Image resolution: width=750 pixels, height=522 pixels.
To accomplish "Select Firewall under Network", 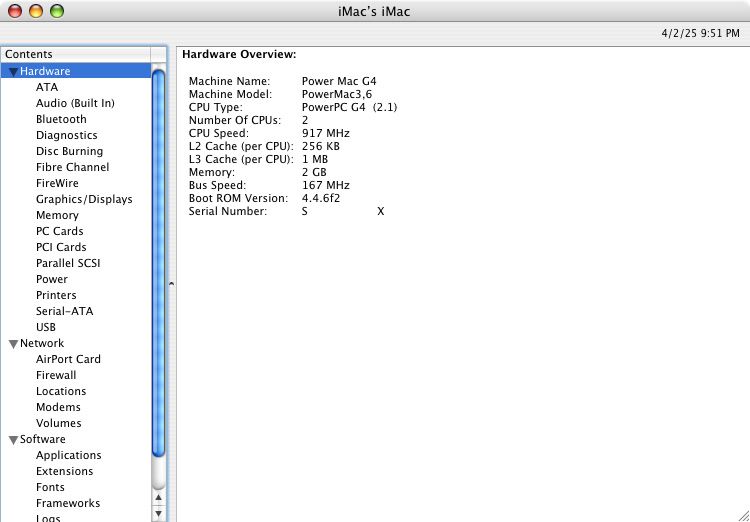I will point(56,375).
